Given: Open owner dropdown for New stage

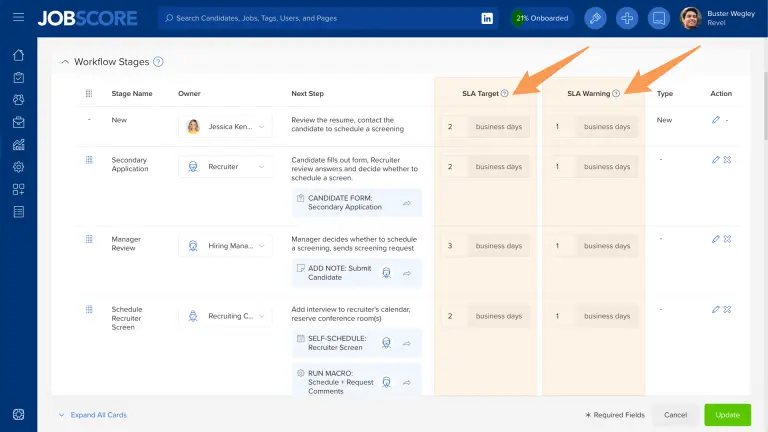Looking at the screenshot, I should (x=225, y=126).
